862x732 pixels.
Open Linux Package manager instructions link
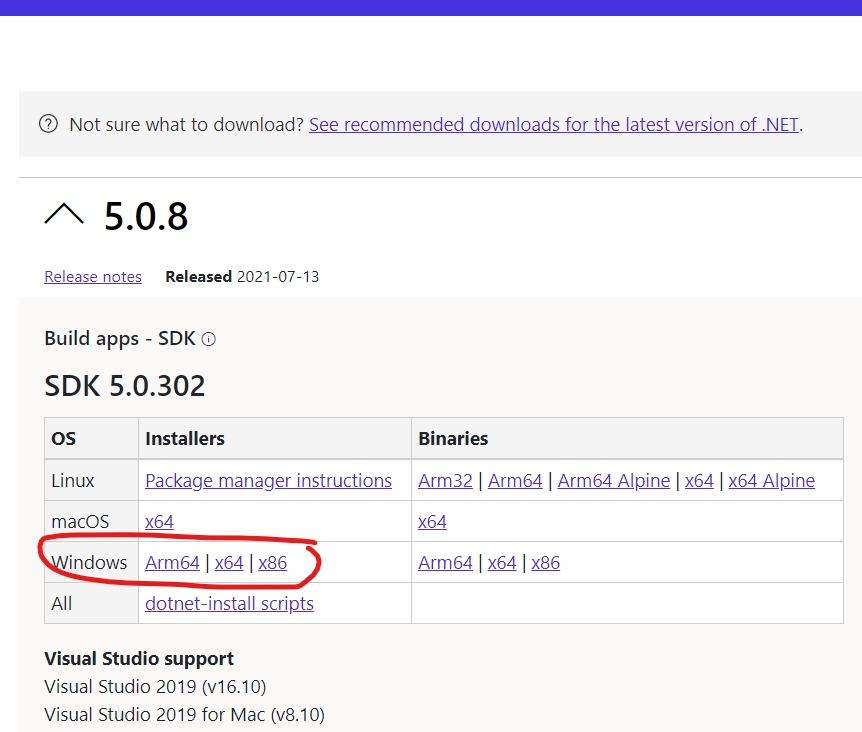(268, 481)
